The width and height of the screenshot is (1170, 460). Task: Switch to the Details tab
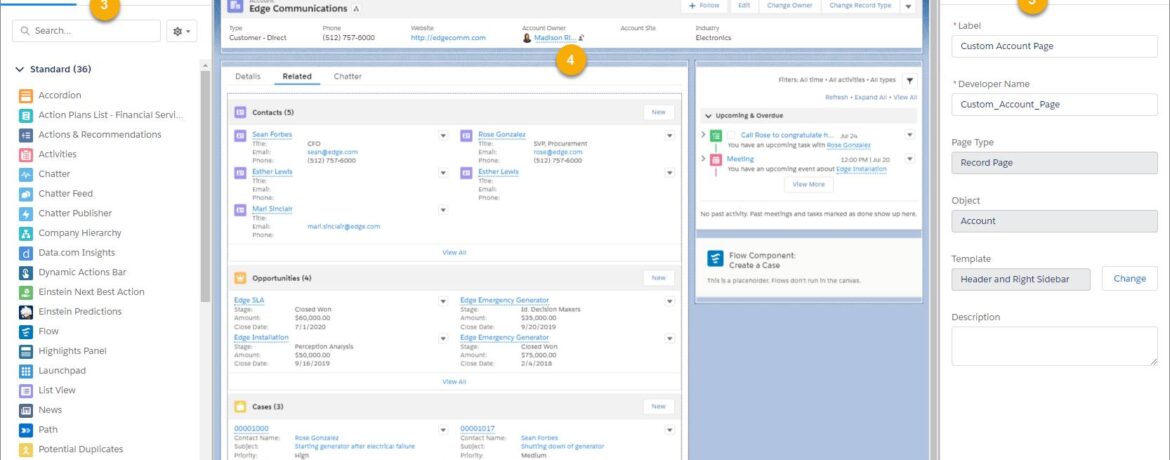247,76
